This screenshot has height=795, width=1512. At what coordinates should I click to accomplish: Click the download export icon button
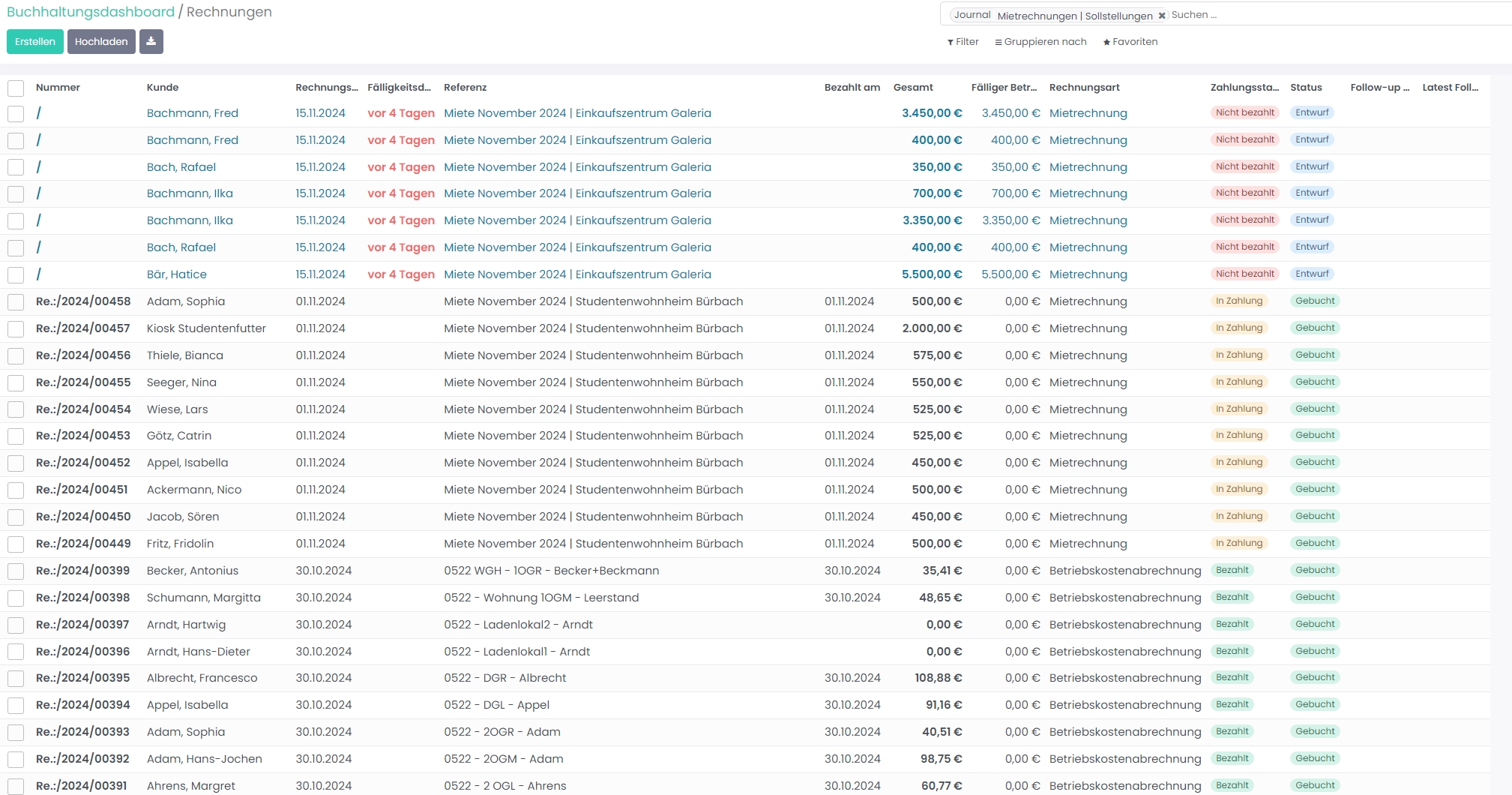click(x=151, y=41)
